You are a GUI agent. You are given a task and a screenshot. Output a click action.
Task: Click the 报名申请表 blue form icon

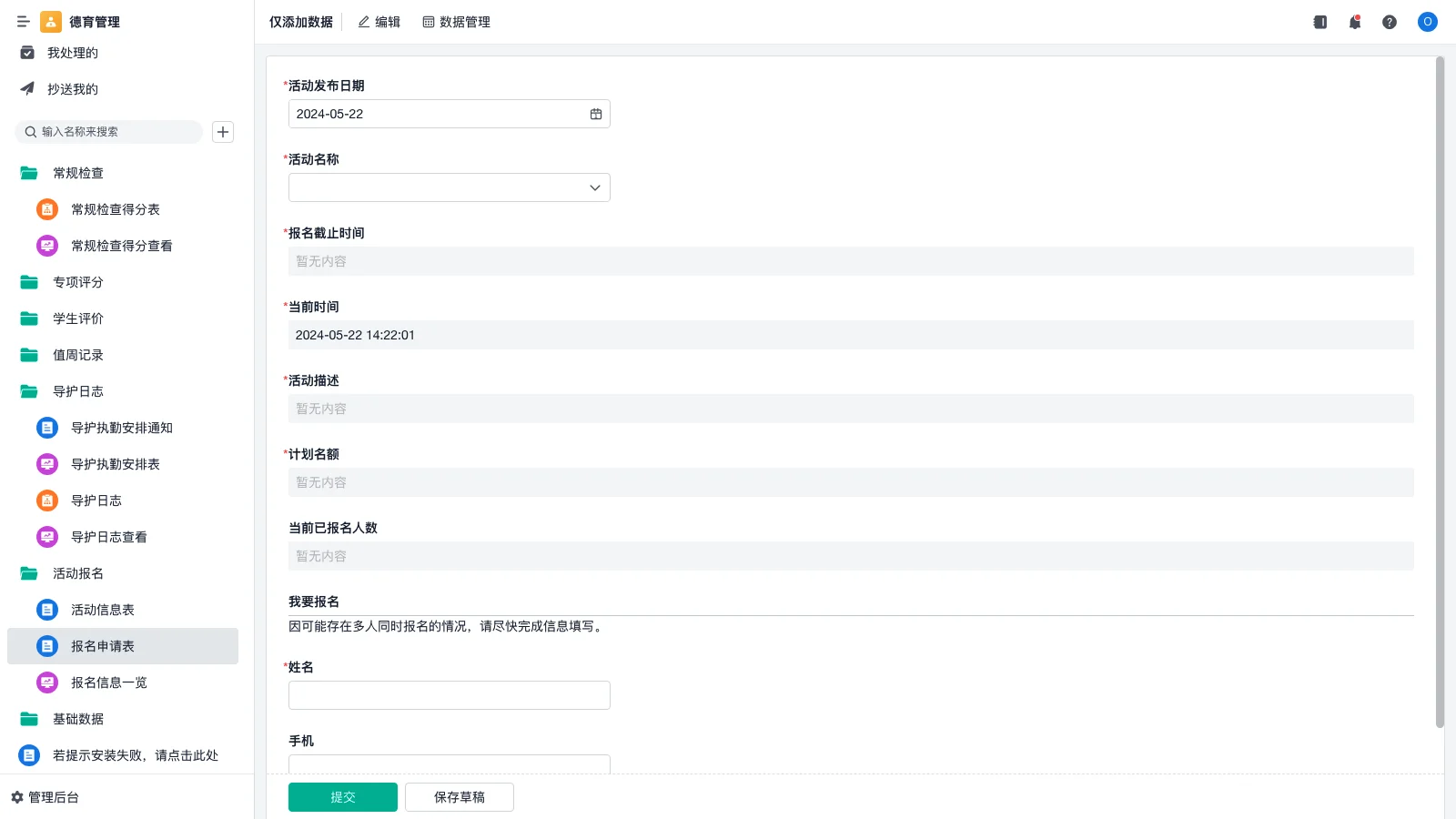[47, 646]
